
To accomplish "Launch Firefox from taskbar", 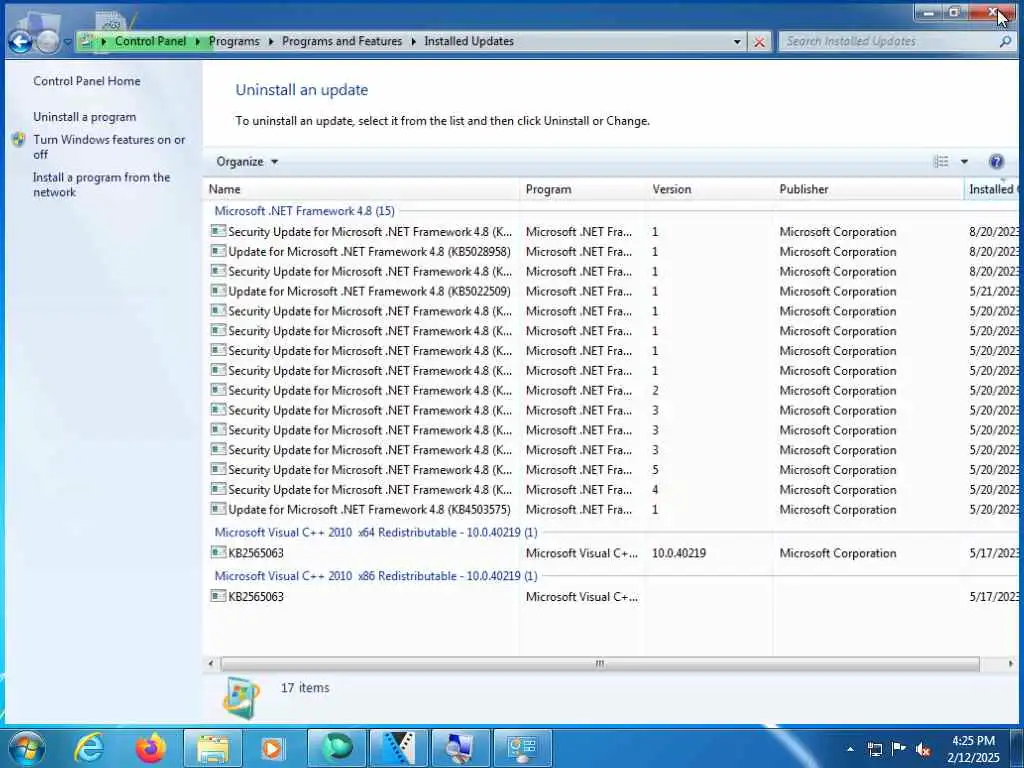I will [151, 748].
